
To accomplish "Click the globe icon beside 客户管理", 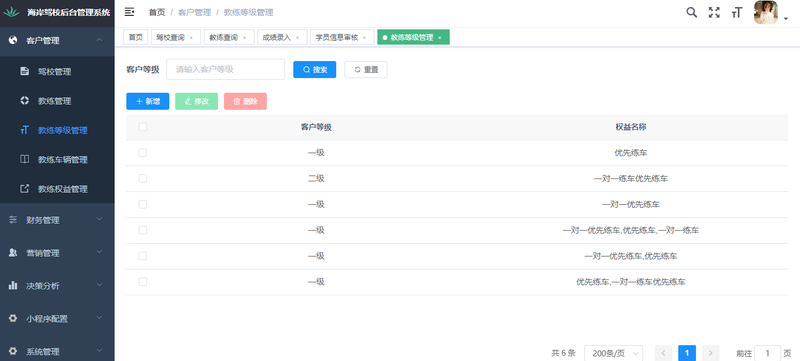I will coord(13,40).
